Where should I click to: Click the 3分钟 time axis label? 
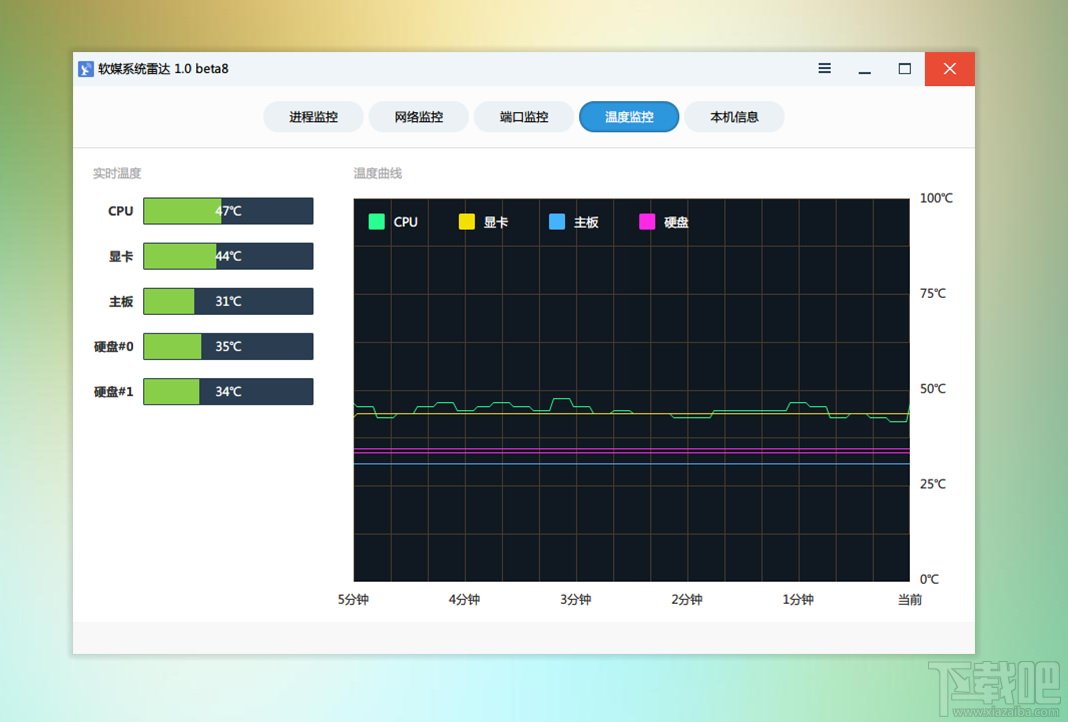tap(576, 599)
